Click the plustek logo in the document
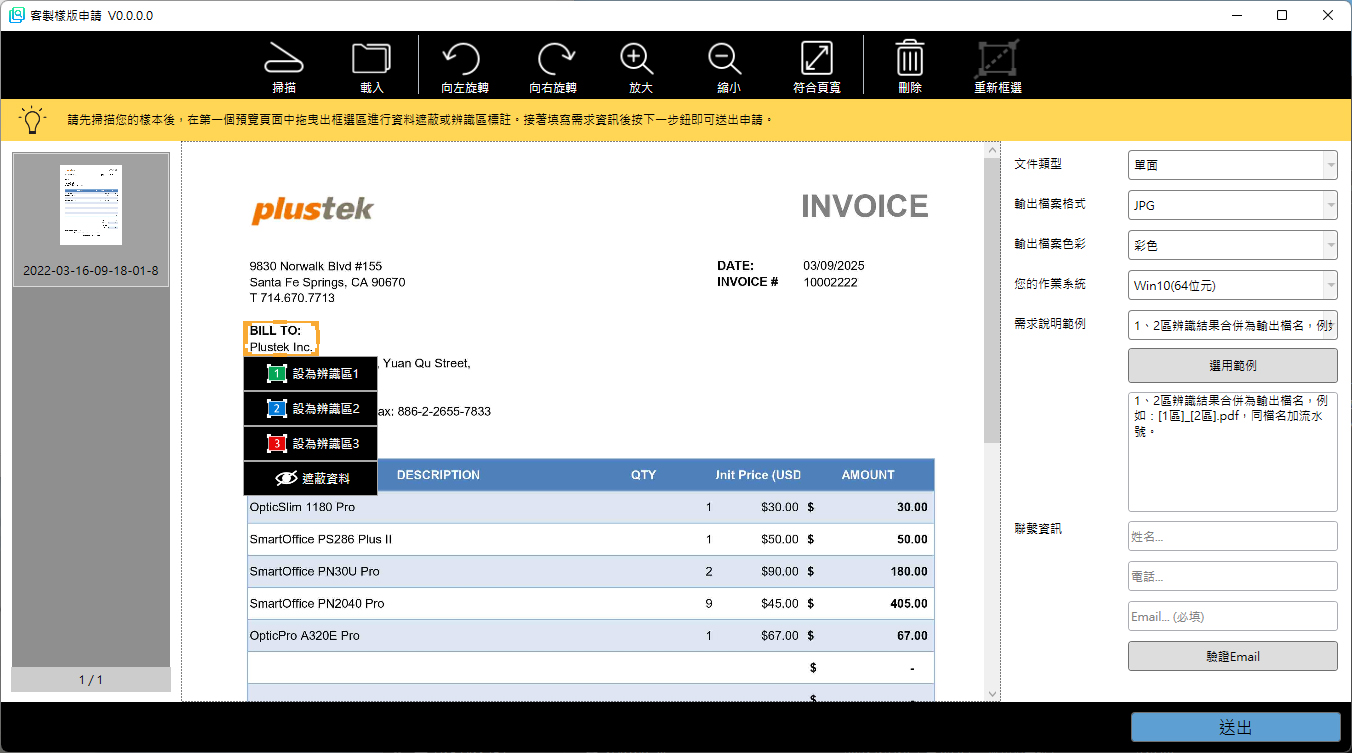Image resolution: width=1352 pixels, height=753 pixels. point(312,210)
